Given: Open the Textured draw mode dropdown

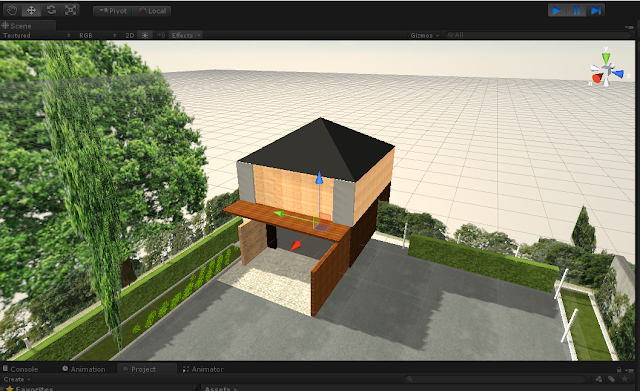Looking at the screenshot, I should tap(37, 36).
